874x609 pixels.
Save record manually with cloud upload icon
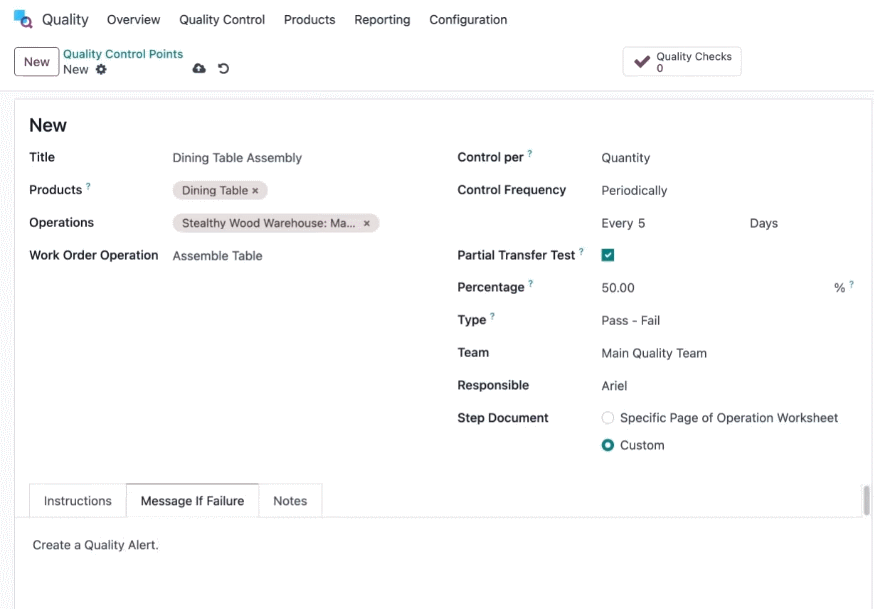[x=199, y=68]
